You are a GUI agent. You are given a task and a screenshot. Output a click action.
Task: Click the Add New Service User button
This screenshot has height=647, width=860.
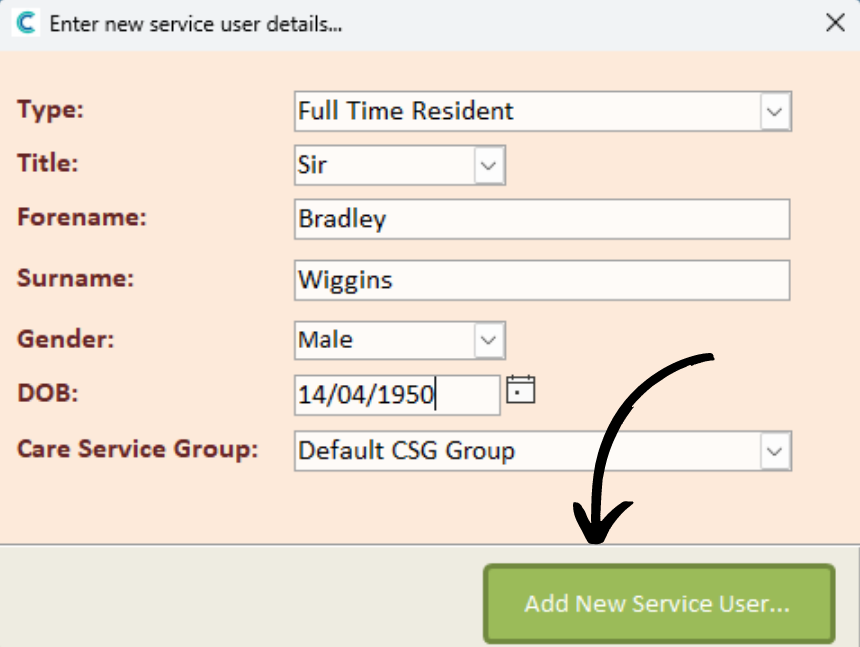[659, 603]
